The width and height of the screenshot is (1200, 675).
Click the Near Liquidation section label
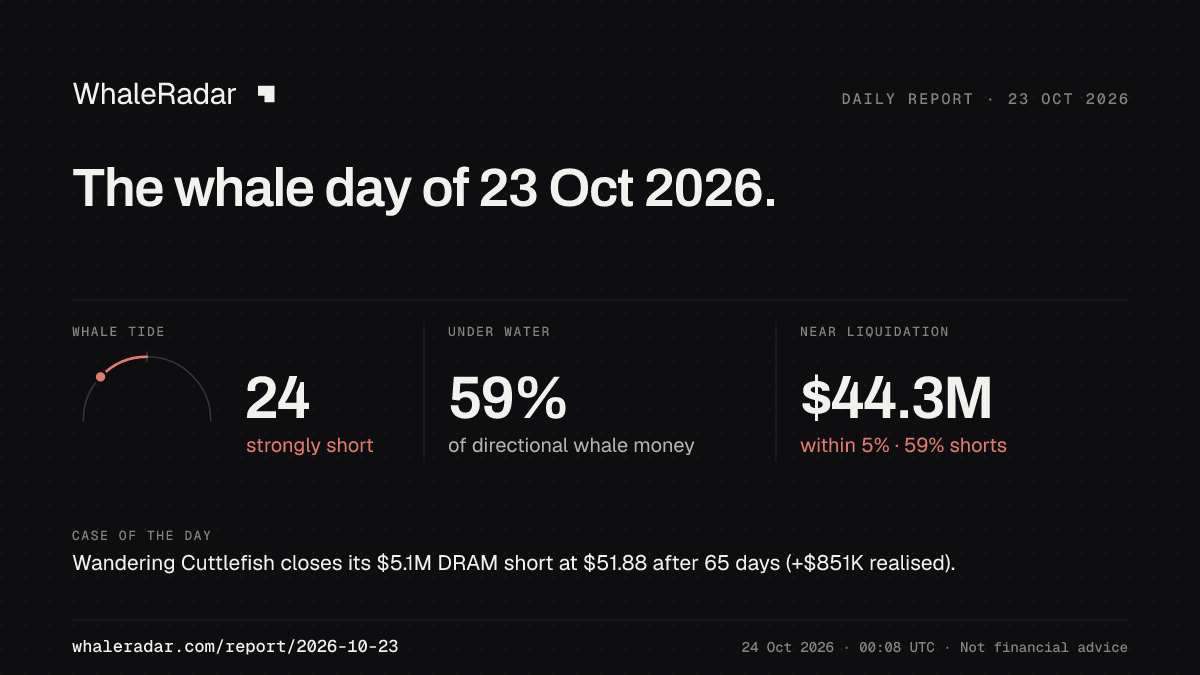pyautogui.click(x=874, y=332)
